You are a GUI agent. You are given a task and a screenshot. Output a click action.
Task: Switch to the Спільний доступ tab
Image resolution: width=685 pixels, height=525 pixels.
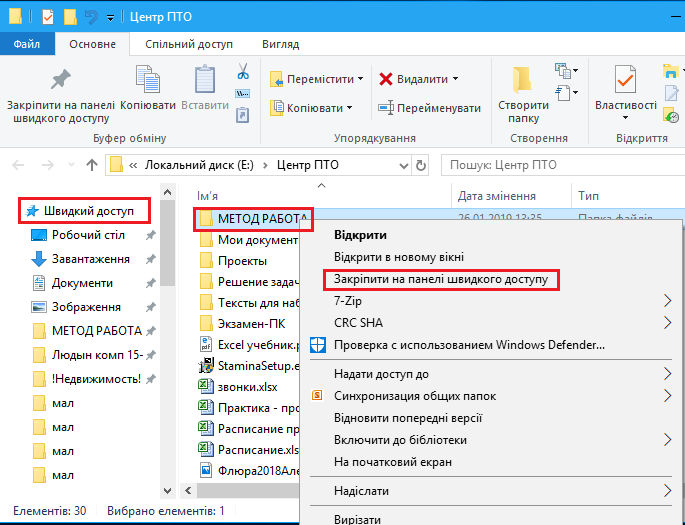coord(189,44)
